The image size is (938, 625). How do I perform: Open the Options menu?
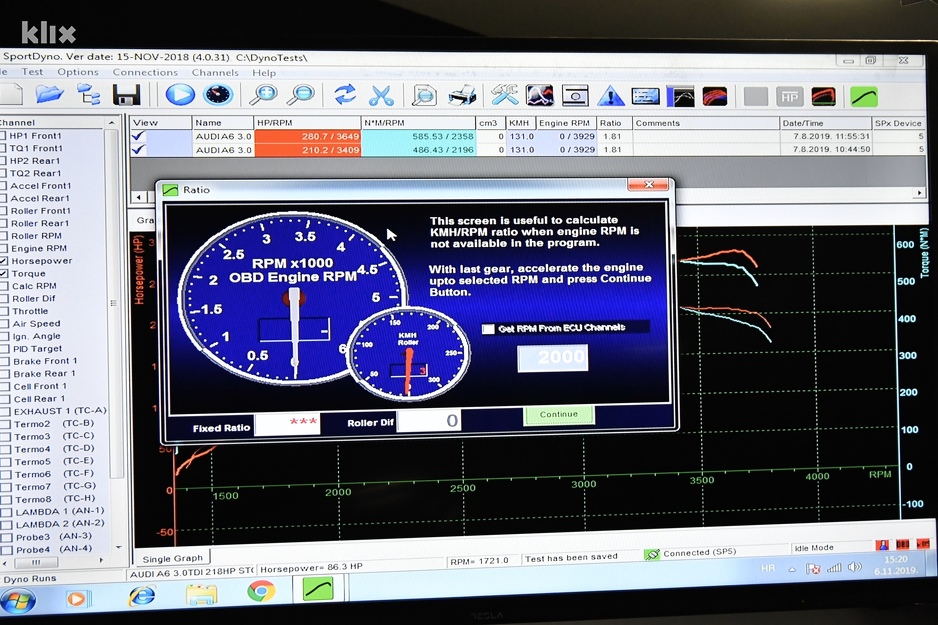(78, 72)
